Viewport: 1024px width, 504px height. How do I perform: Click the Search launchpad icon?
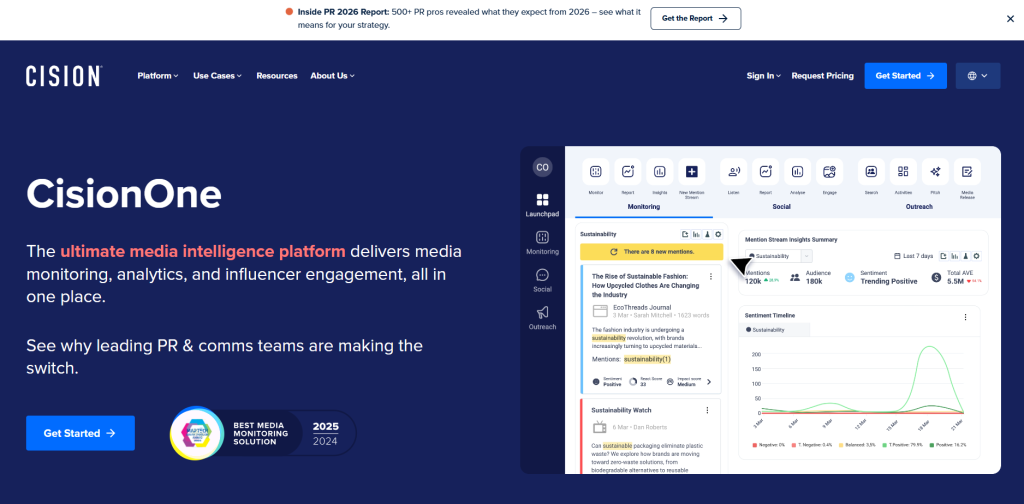(871, 172)
